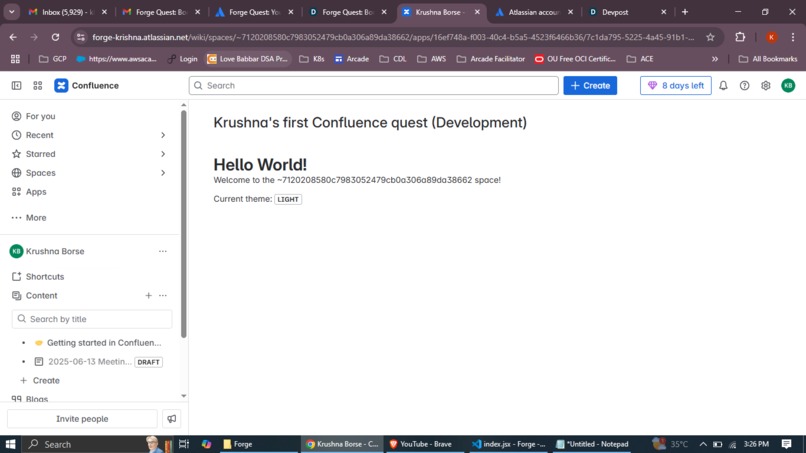
Task: Expand the Starred menu chevron
Action: (x=163, y=154)
